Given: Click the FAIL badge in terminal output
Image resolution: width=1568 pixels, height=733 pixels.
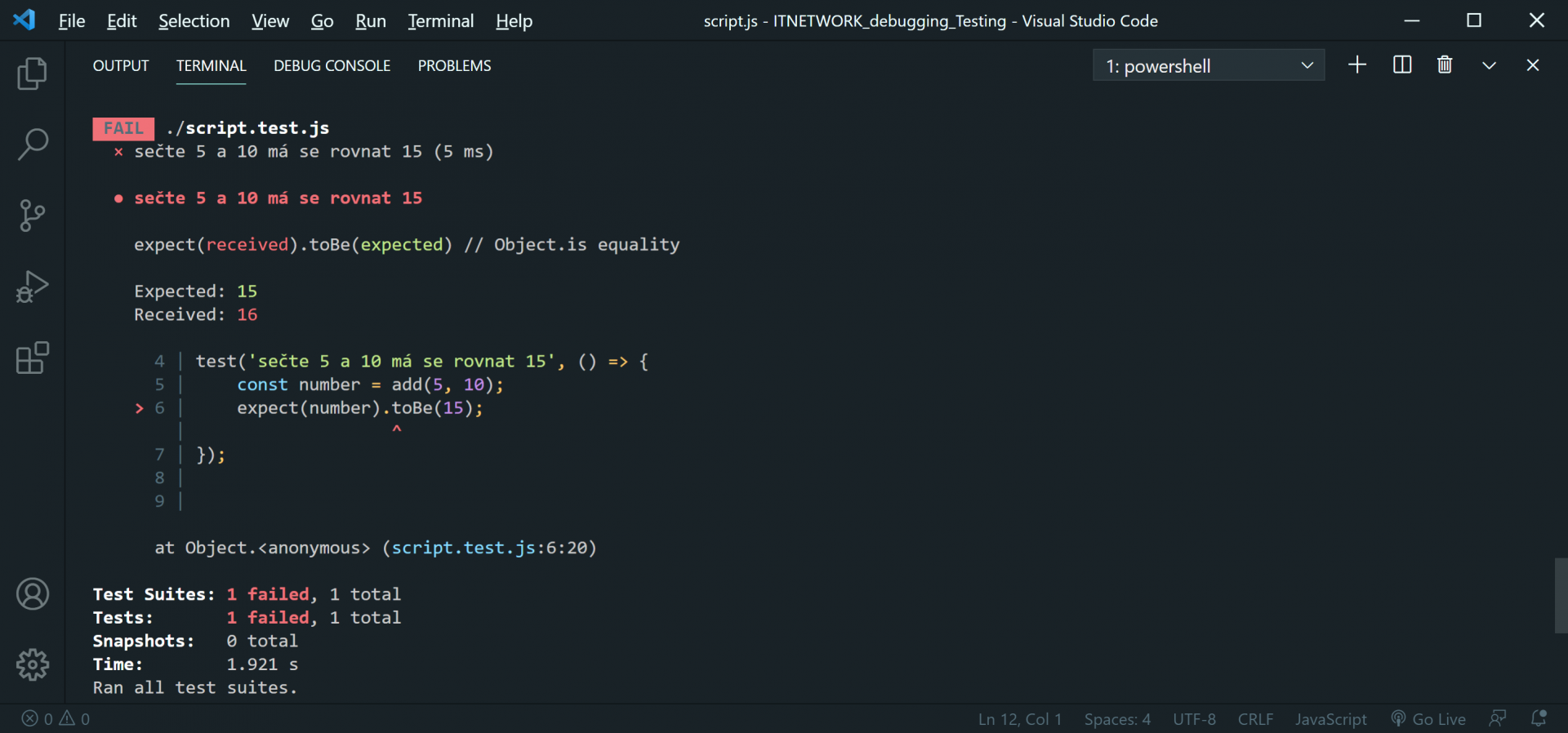Looking at the screenshot, I should pyautogui.click(x=123, y=128).
